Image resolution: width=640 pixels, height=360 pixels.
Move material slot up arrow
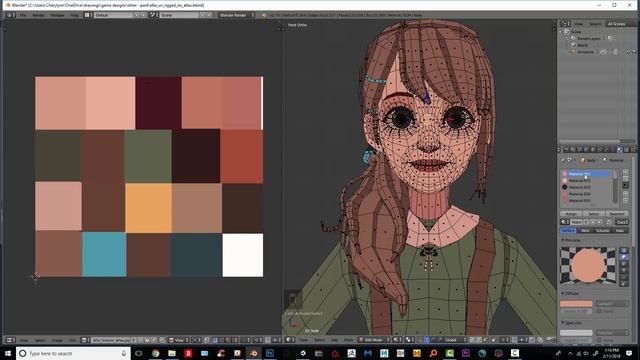(x=626, y=193)
